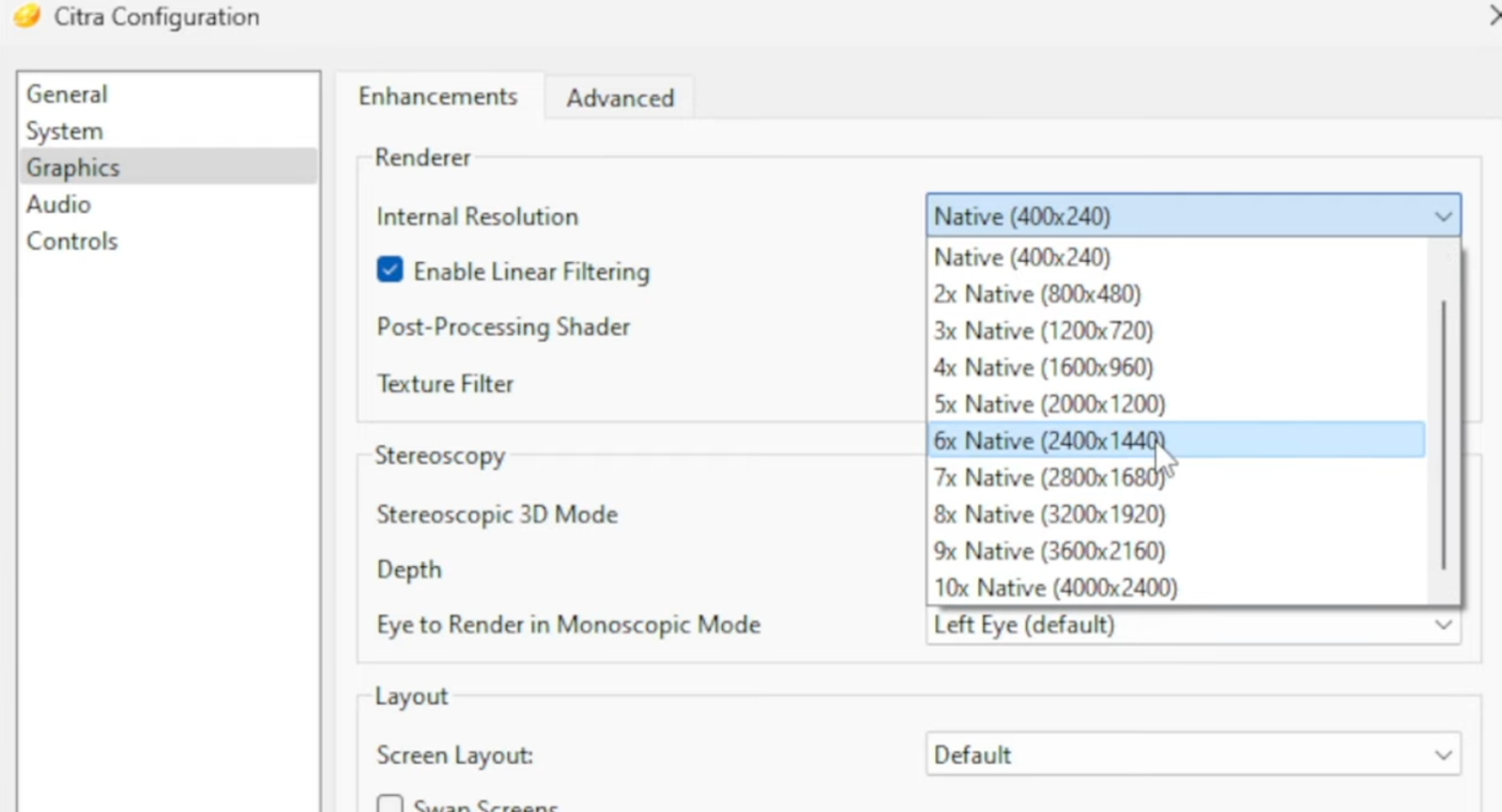The width and height of the screenshot is (1502, 812).
Task: Choose 5x Native (2000x1200) resolution
Action: 1176,404
